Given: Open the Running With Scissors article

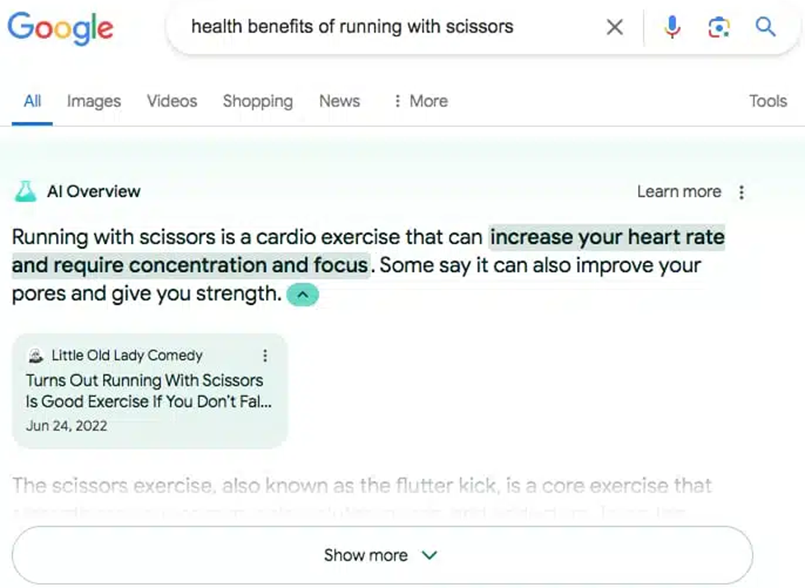Looking at the screenshot, I should coord(145,390).
